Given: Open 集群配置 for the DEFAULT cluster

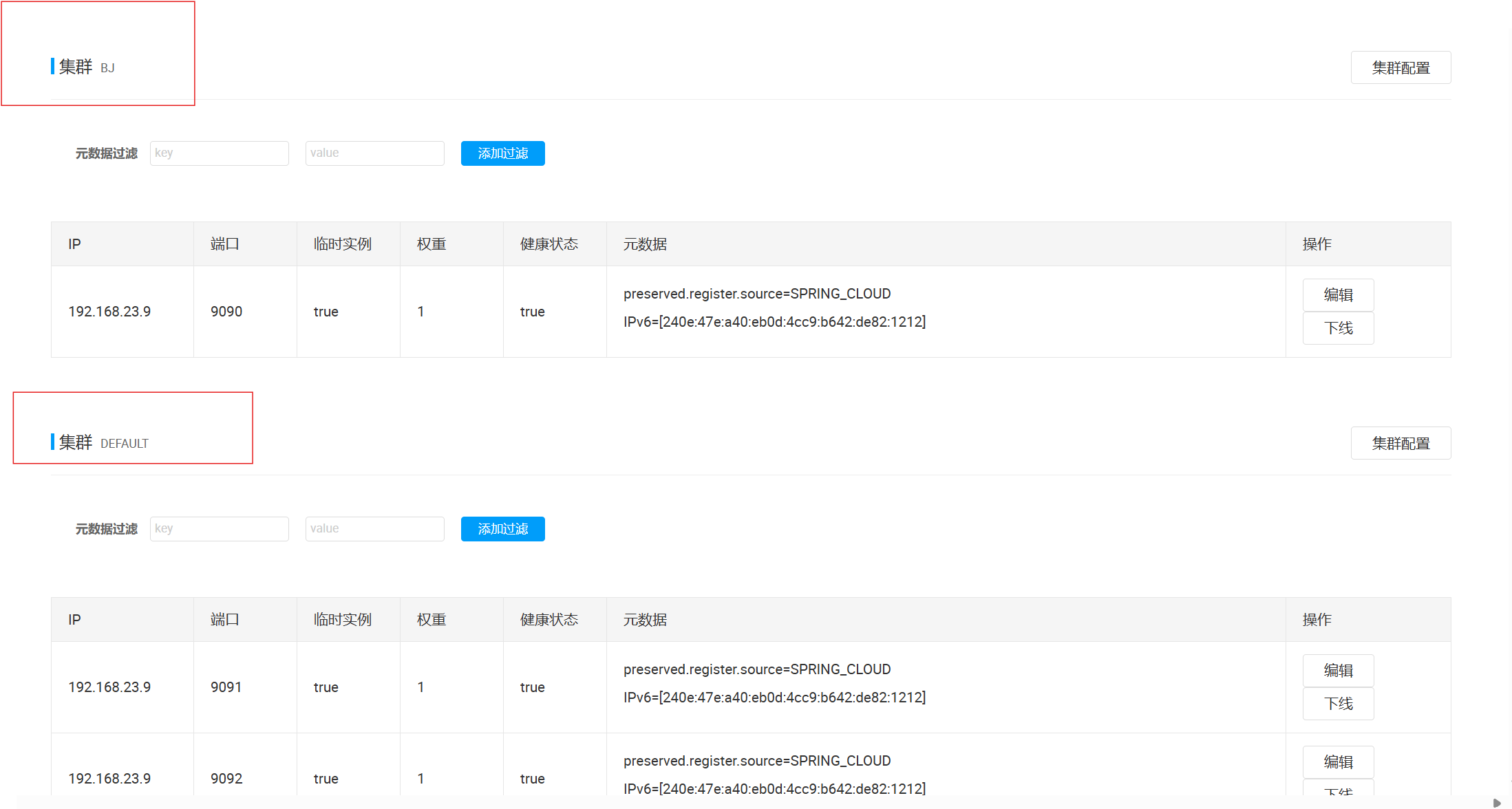Looking at the screenshot, I should [1401, 443].
